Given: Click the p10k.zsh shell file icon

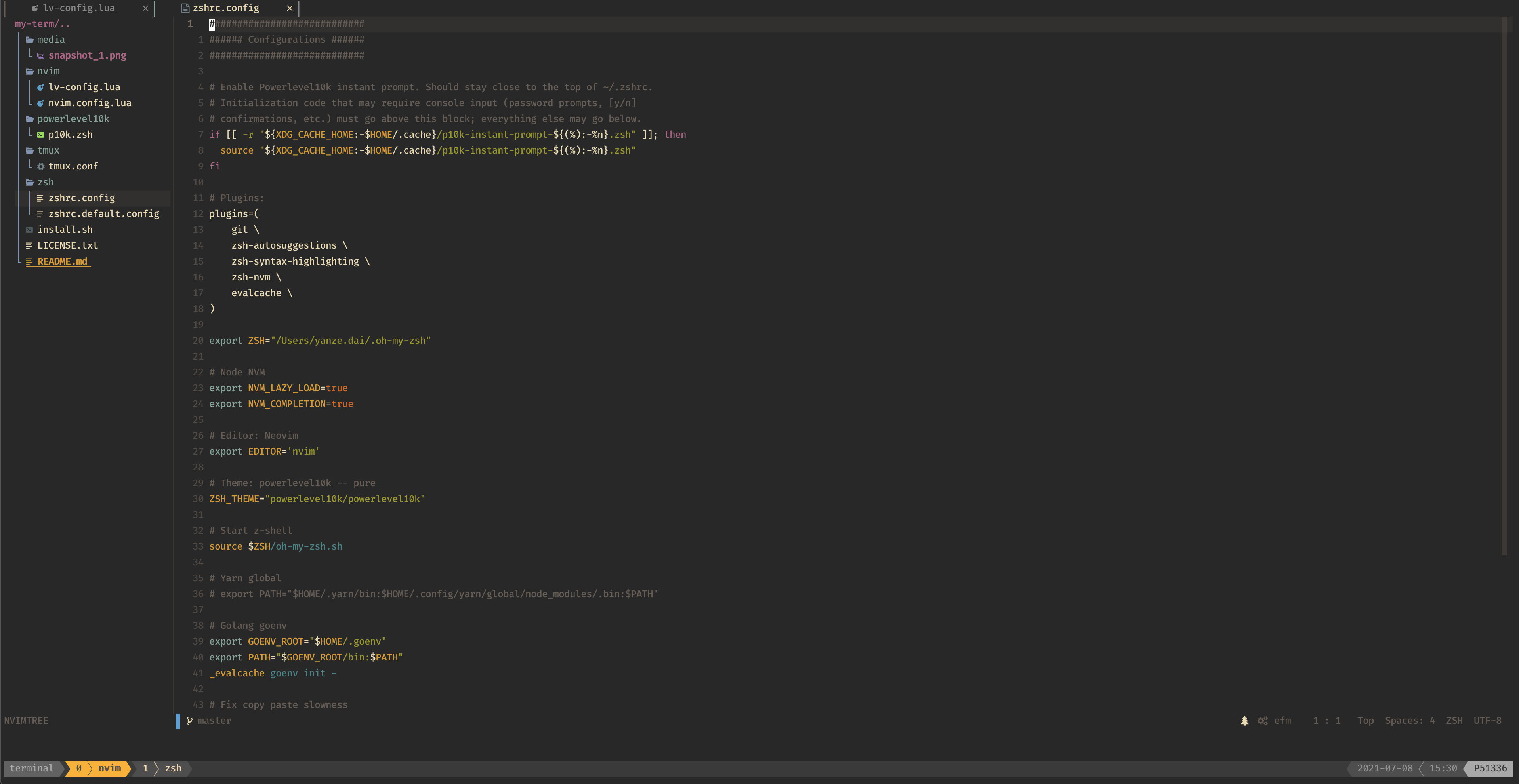Looking at the screenshot, I should point(41,135).
